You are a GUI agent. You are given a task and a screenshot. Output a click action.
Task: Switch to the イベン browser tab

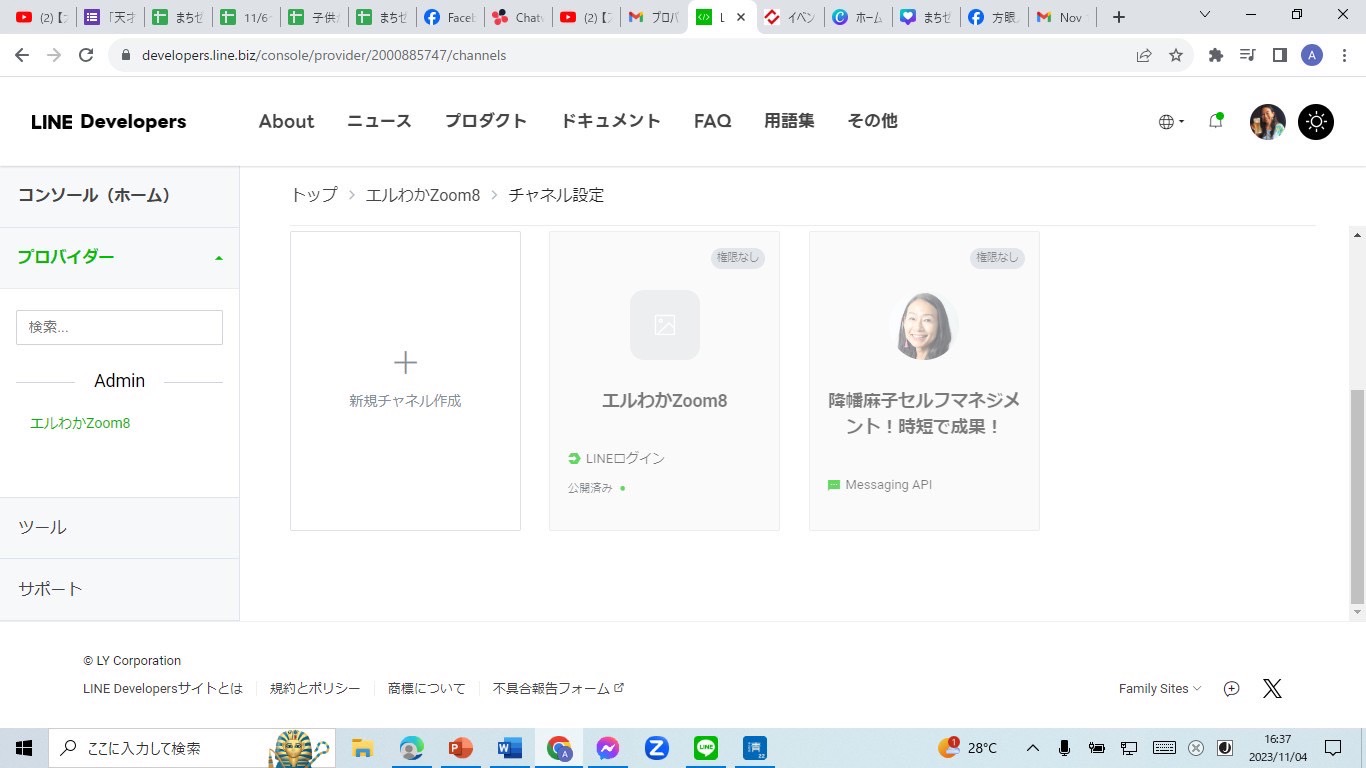point(790,17)
